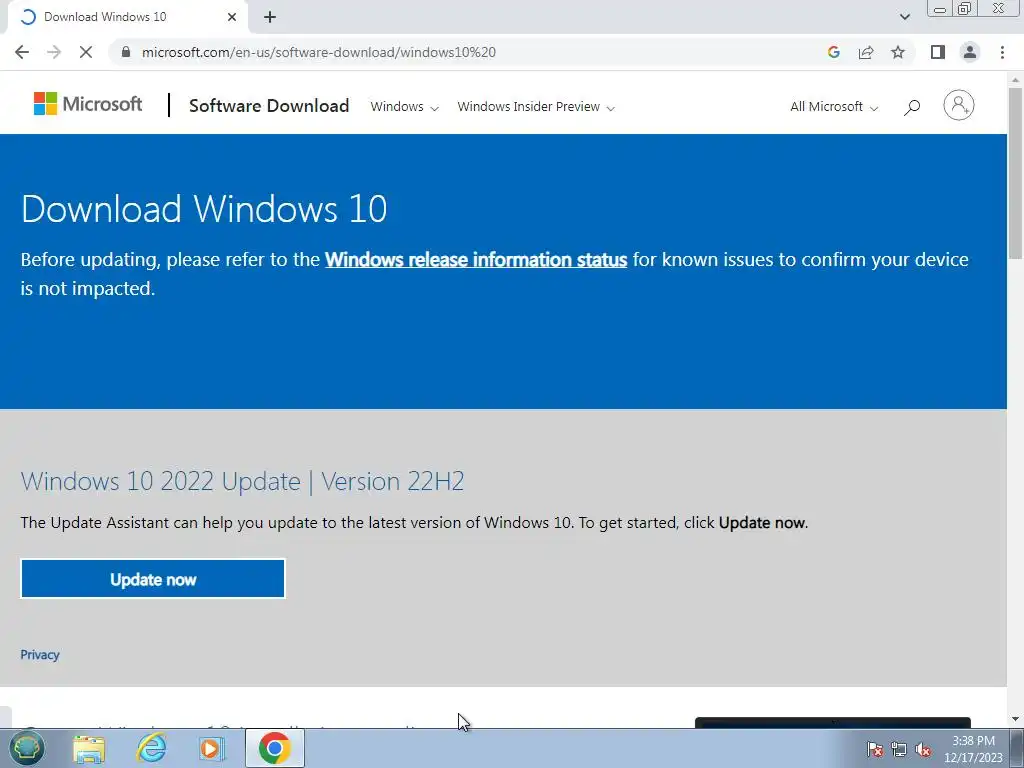Click the padlock site information icon
Screen dimensions: 1024x768
tap(126, 52)
